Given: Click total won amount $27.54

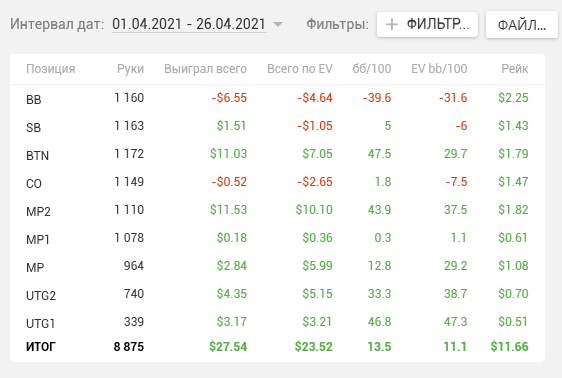Looking at the screenshot, I should (x=228, y=347).
